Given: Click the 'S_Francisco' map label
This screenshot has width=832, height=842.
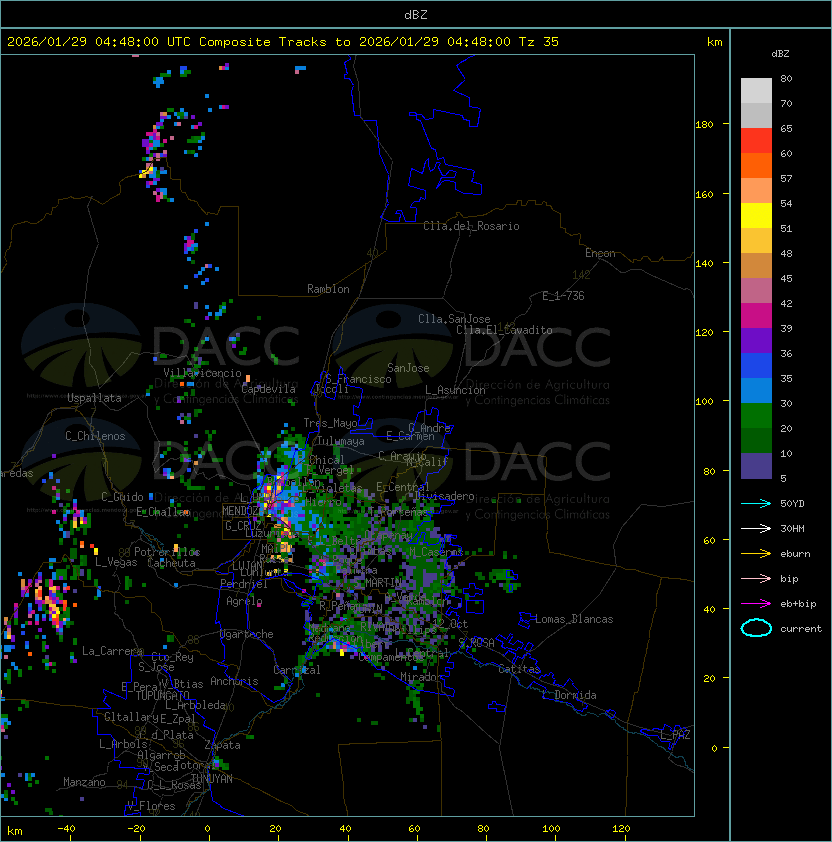Looking at the screenshot, I should pyautogui.click(x=358, y=379).
